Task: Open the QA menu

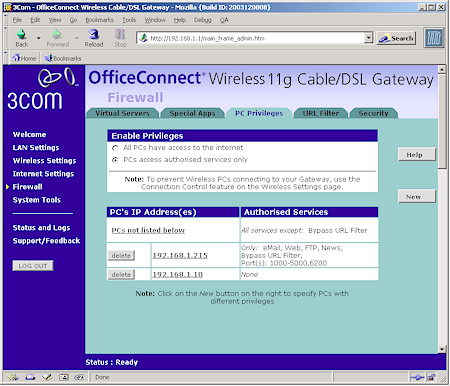Action: click(x=224, y=20)
